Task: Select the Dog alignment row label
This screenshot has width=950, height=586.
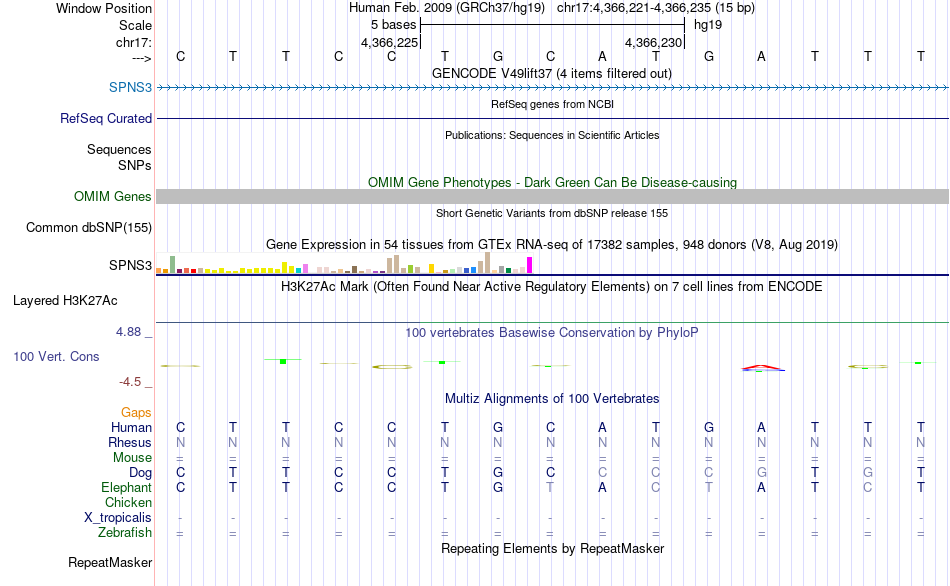Action: coord(140,473)
